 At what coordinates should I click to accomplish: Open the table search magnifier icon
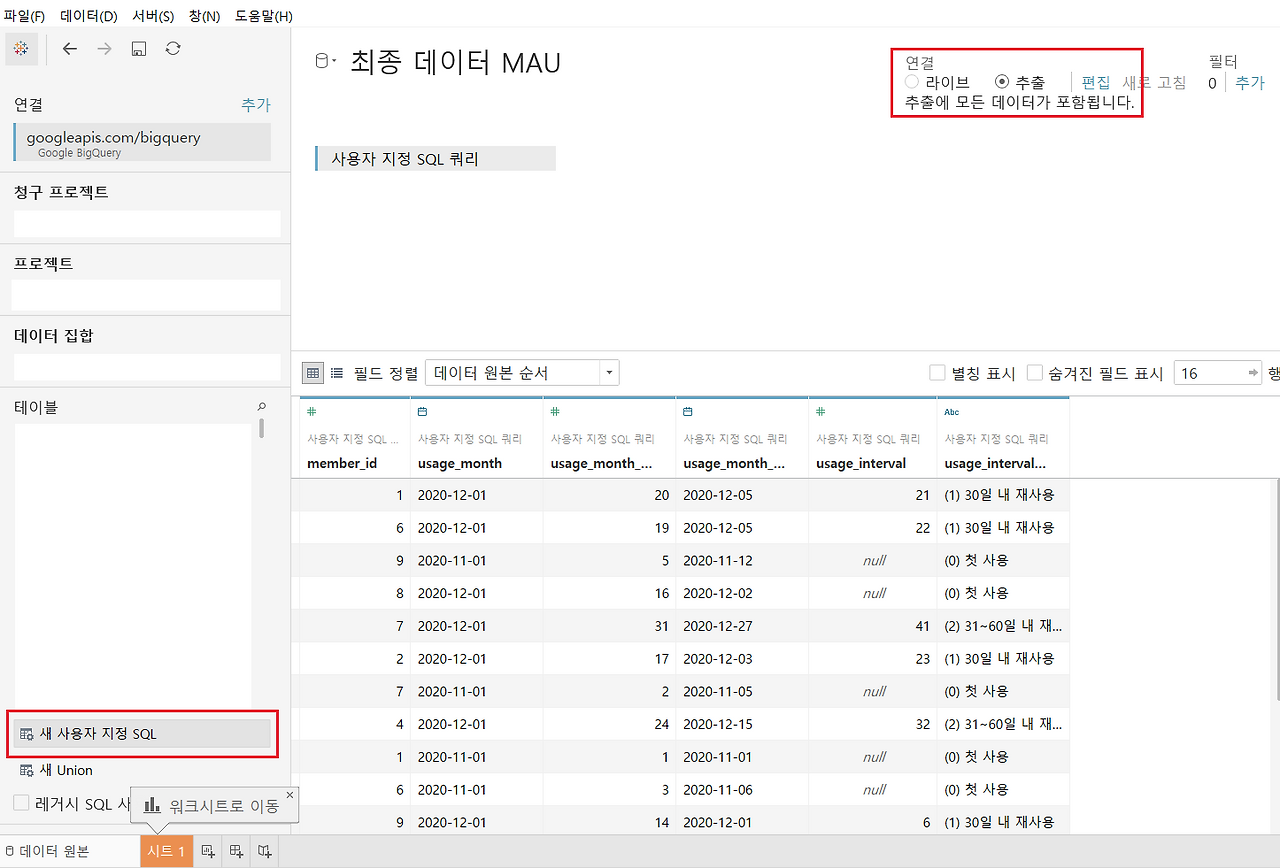pyautogui.click(x=261, y=407)
